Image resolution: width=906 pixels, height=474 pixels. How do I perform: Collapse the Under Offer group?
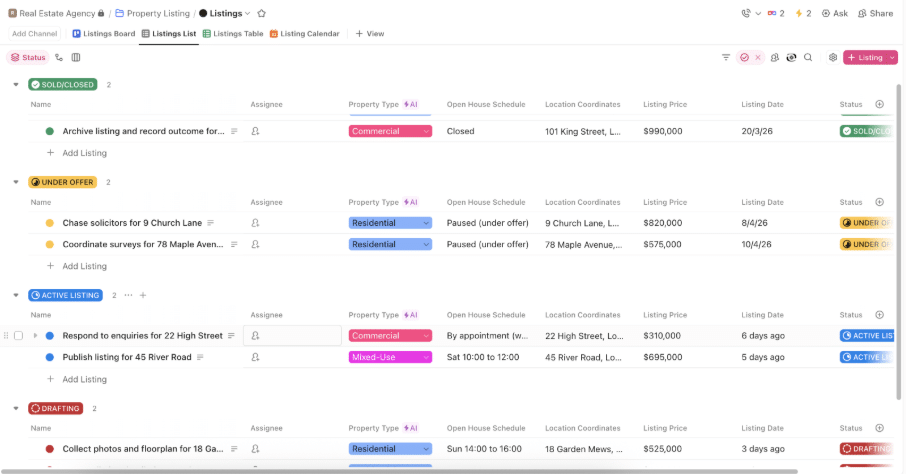click(16, 182)
